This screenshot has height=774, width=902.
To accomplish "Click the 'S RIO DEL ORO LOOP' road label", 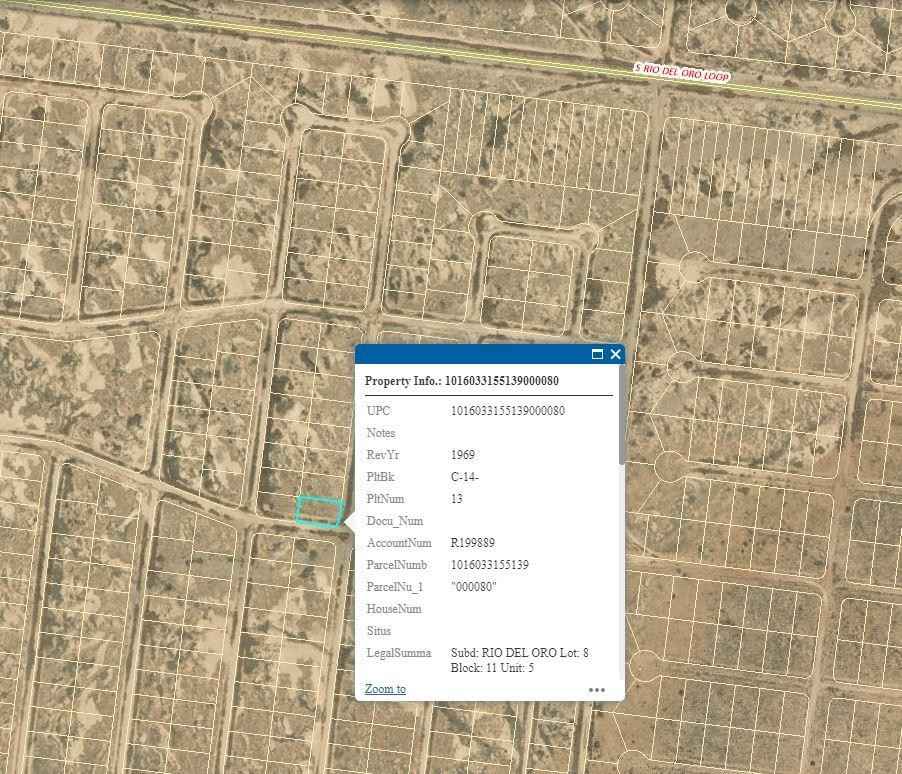I will (682, 73).
